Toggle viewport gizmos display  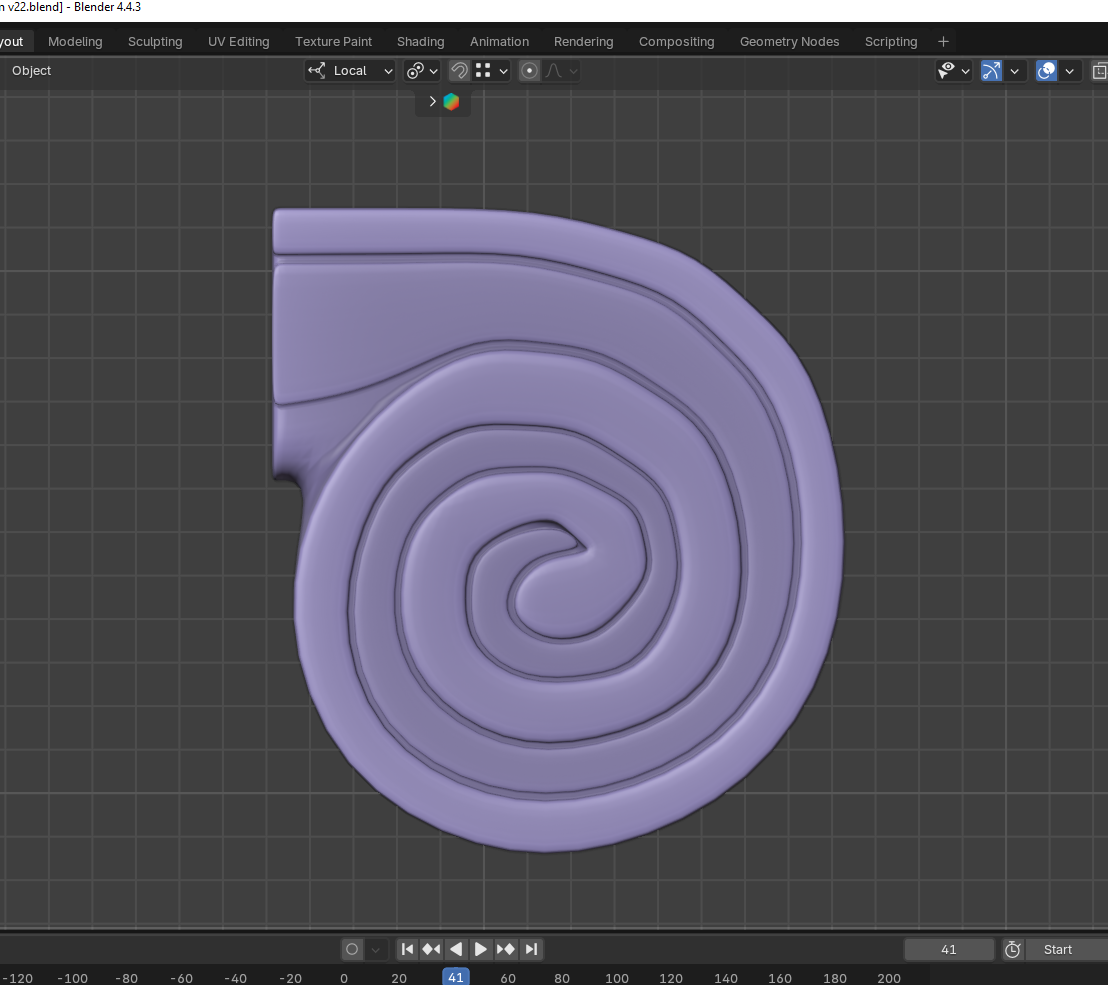[991, 71]
